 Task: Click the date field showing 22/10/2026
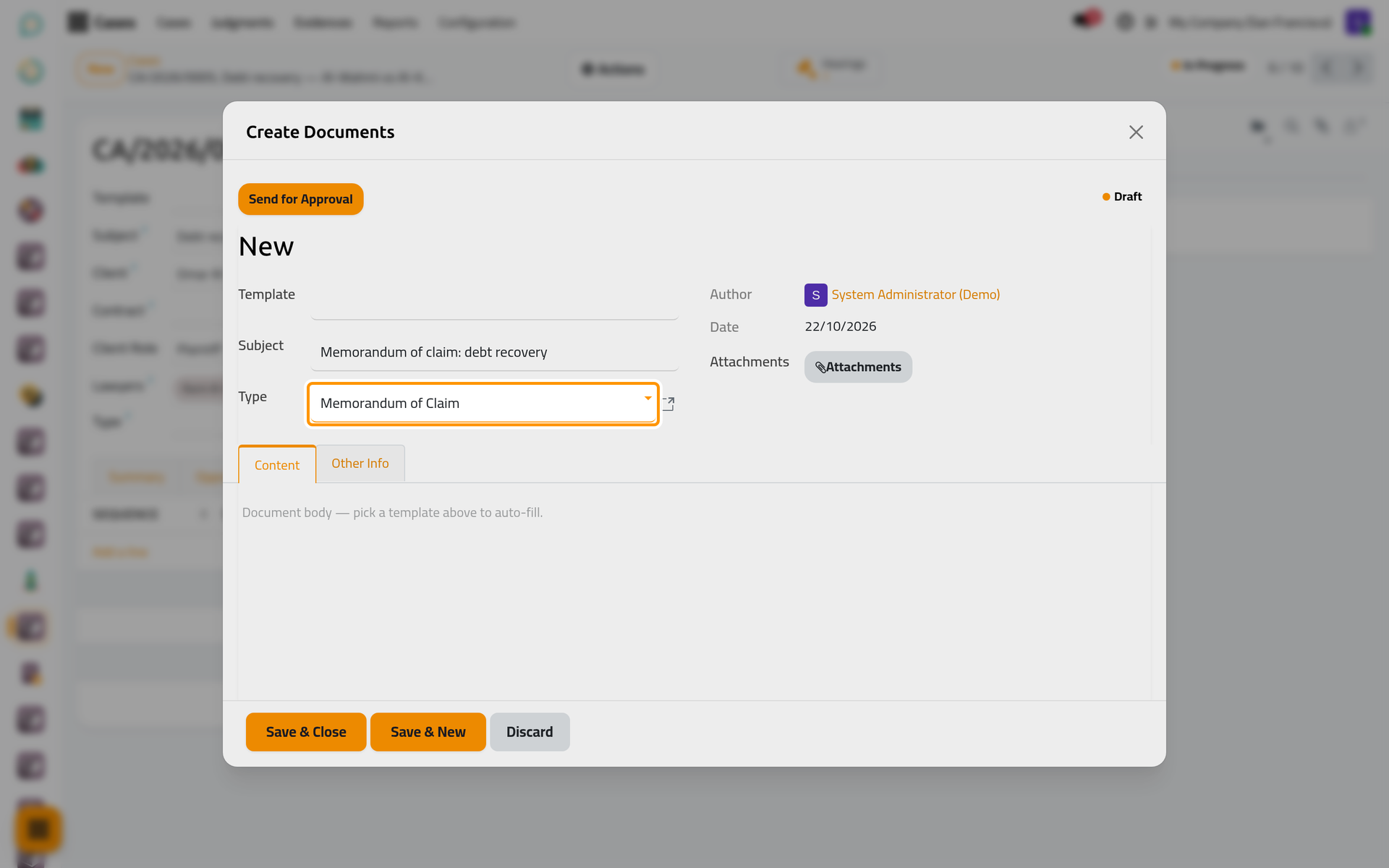click(841, 327)
